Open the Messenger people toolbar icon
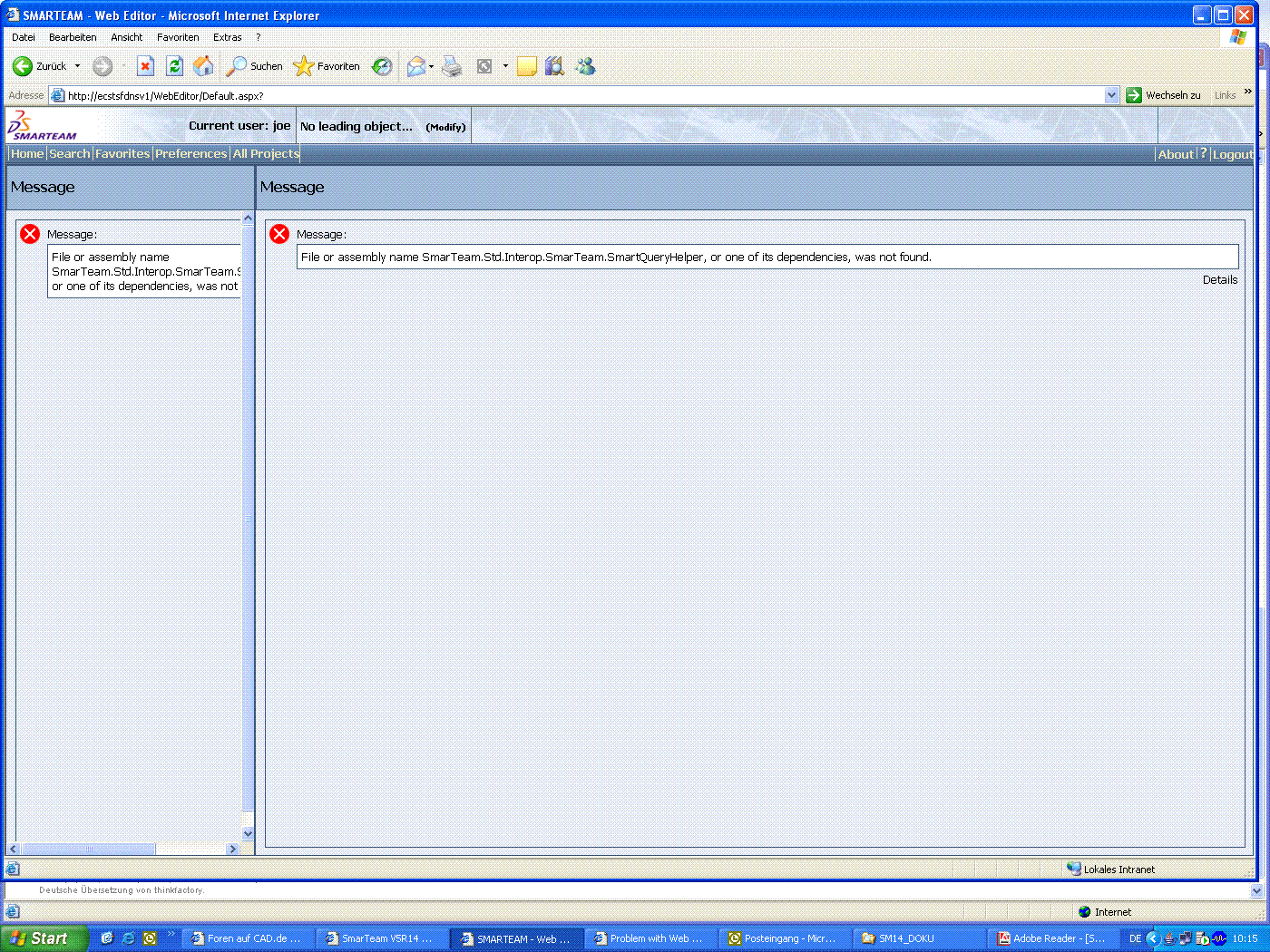Screen dimensions: 1270x952 (585, 66)
